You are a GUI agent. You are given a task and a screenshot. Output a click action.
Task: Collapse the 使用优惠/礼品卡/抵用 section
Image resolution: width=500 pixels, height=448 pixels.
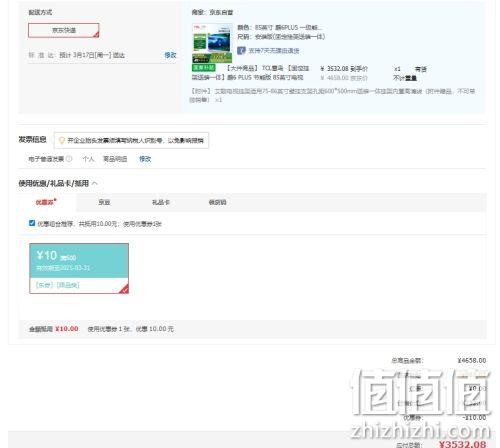[95, 183]
